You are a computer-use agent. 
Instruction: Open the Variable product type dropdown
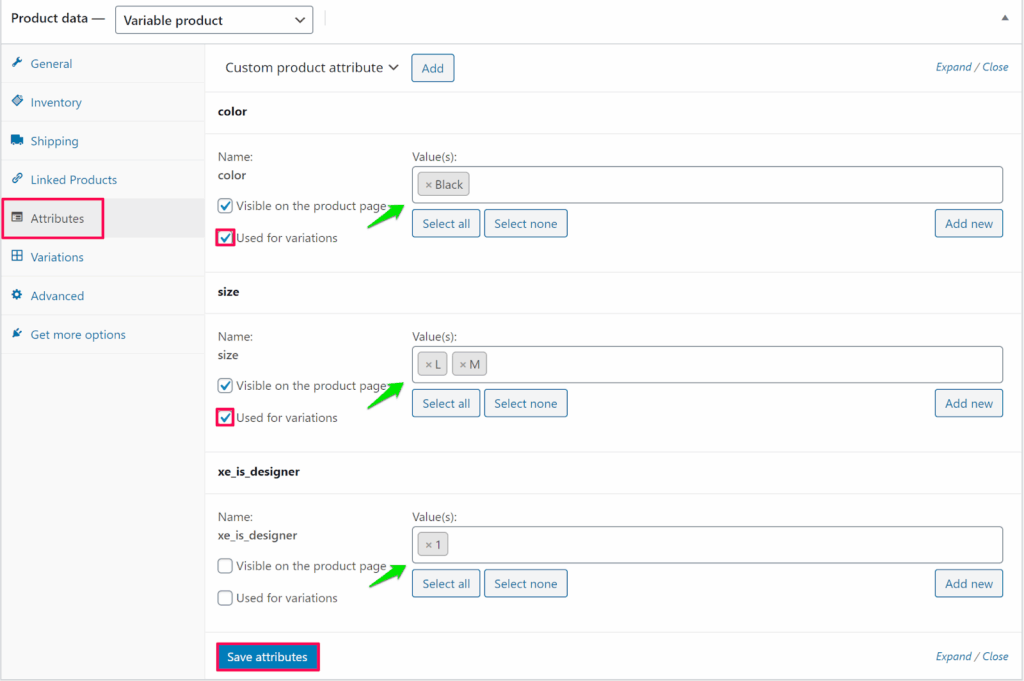(213, 20)
